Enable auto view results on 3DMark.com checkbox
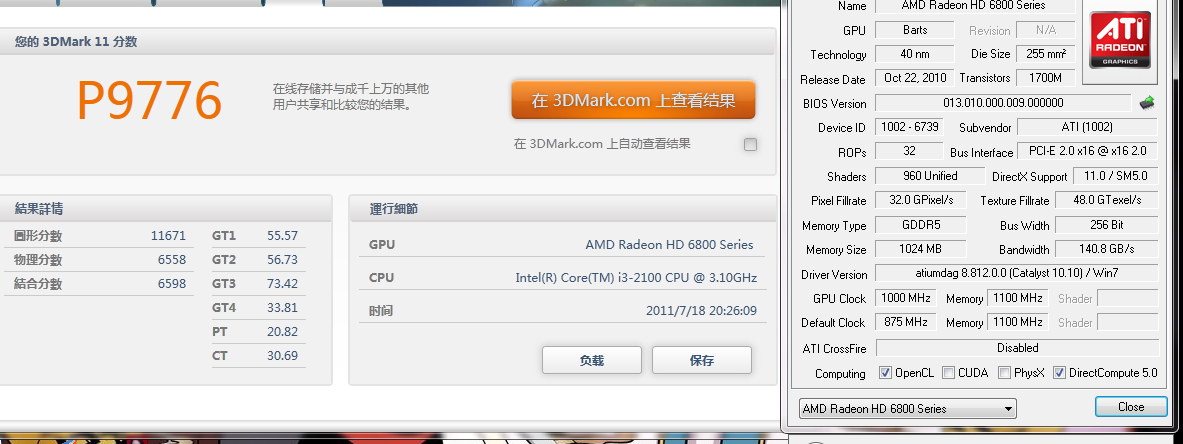This screenshot has width=1183, height=444. click(x=750, y=144)
